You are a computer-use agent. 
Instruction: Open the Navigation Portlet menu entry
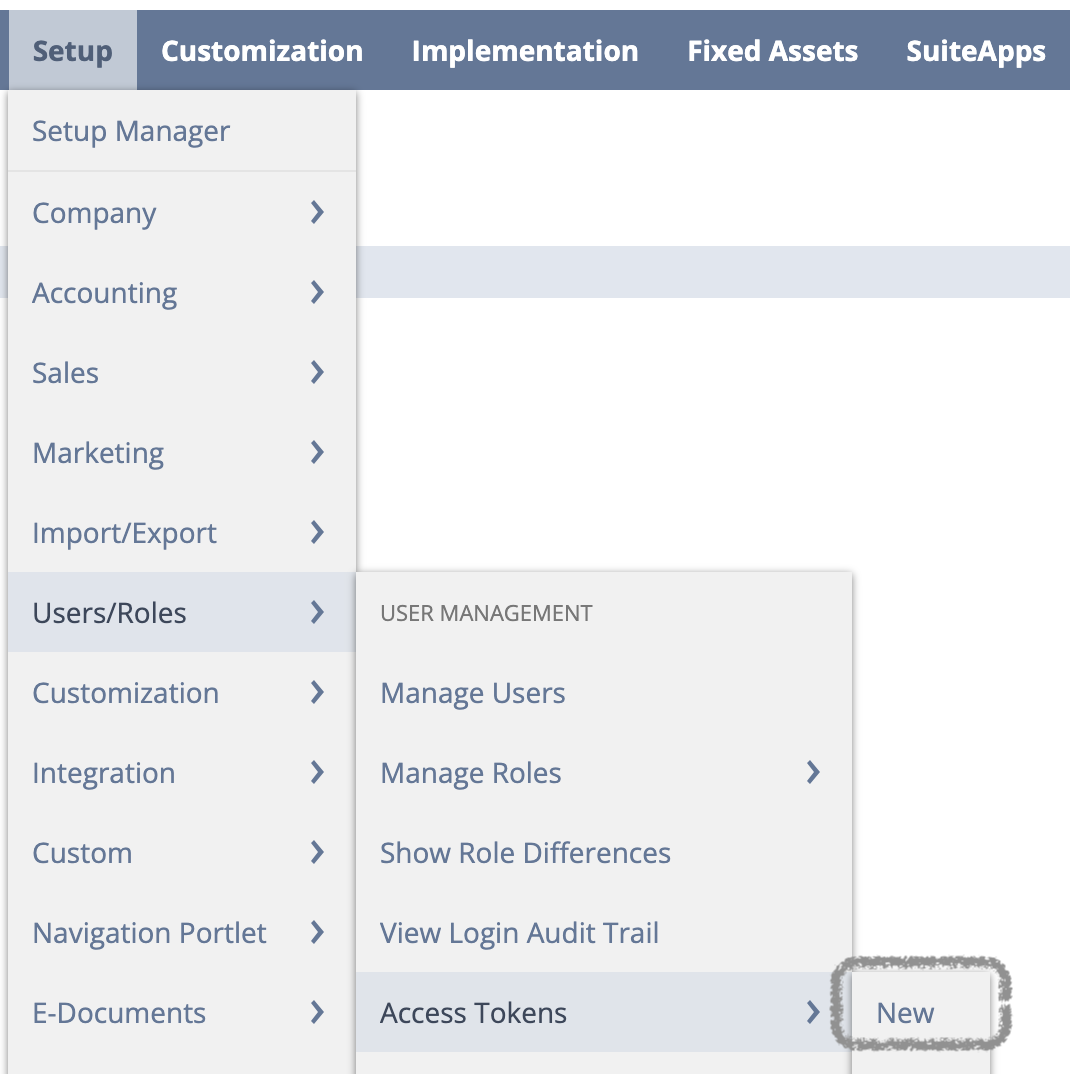(182, 933)
